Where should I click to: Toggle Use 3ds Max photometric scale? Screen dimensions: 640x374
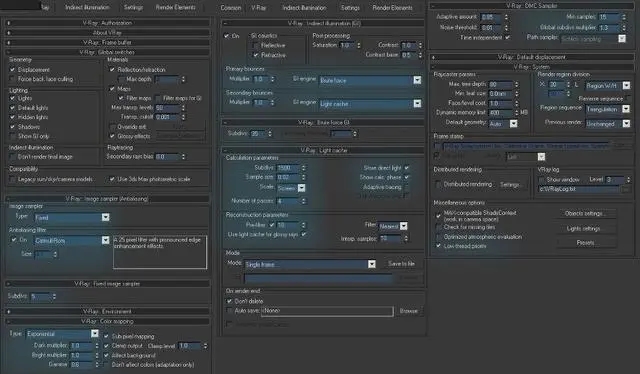point(112,179)
